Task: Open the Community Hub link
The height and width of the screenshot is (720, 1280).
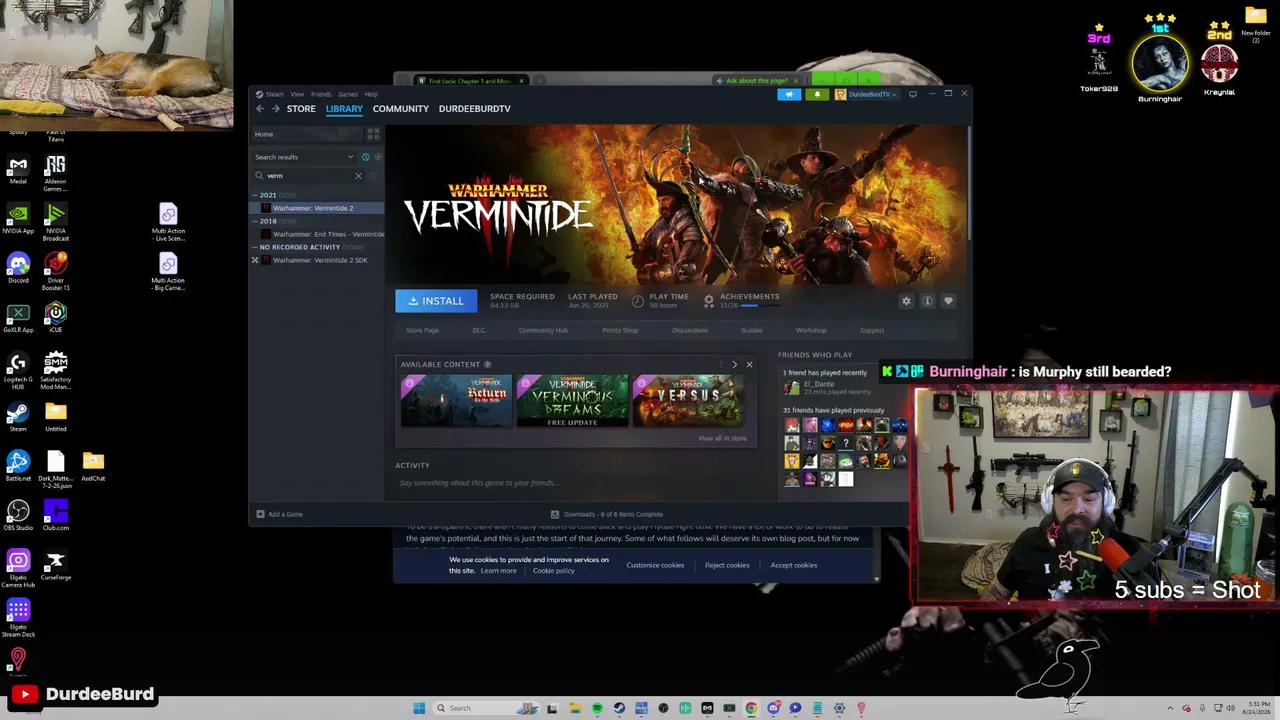Action: click(x=543, y=330)
